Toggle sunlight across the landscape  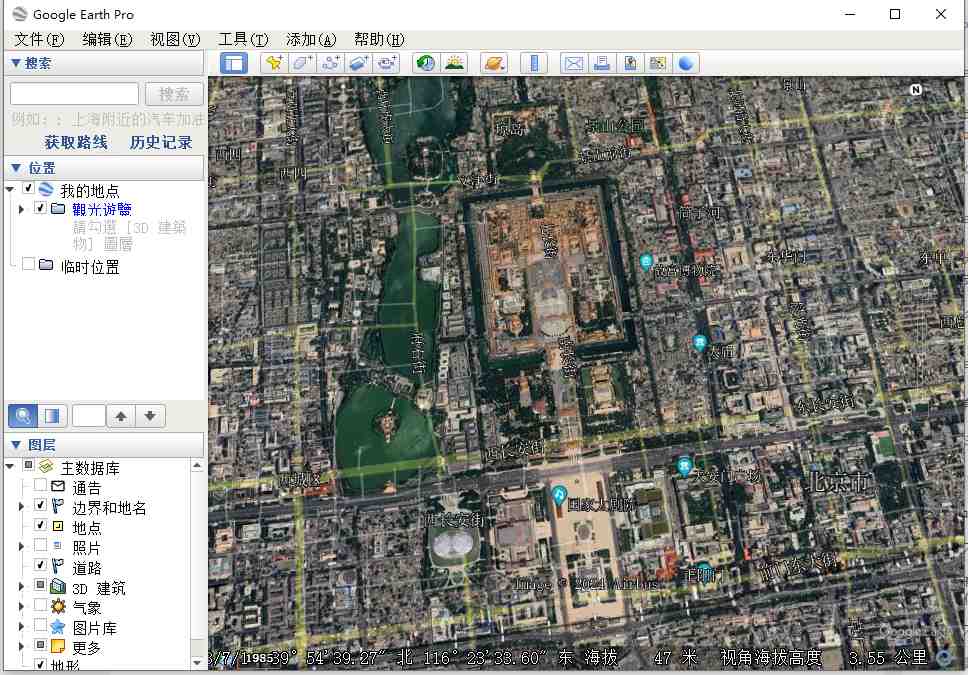tap(454, 62)
